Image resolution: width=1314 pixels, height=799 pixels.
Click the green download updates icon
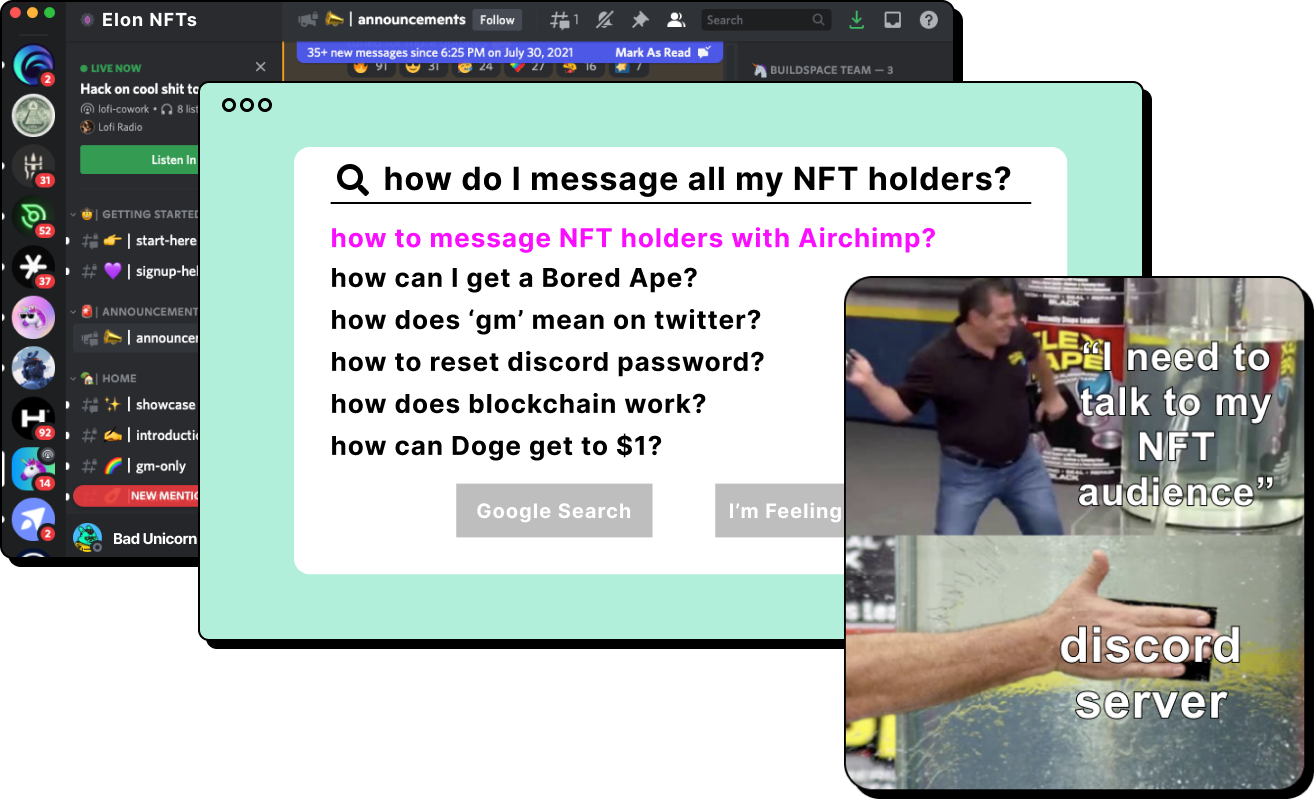pos(856,20)
